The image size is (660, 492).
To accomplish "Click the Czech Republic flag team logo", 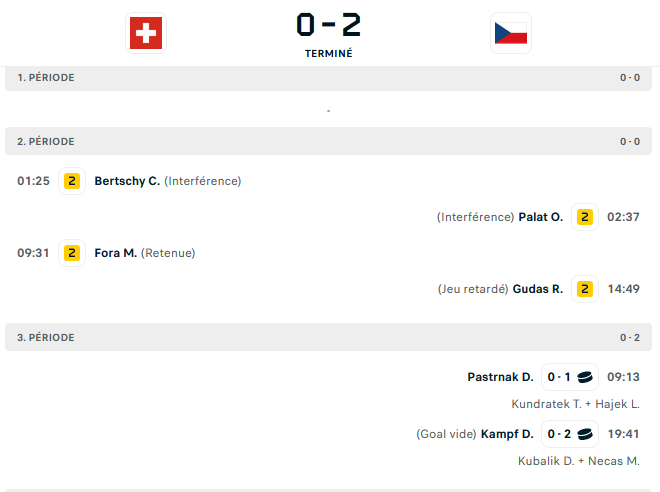I will click(511, 33).
